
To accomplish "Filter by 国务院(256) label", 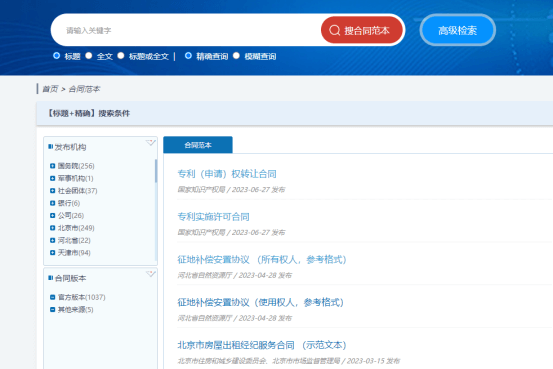I will [76, 166].
